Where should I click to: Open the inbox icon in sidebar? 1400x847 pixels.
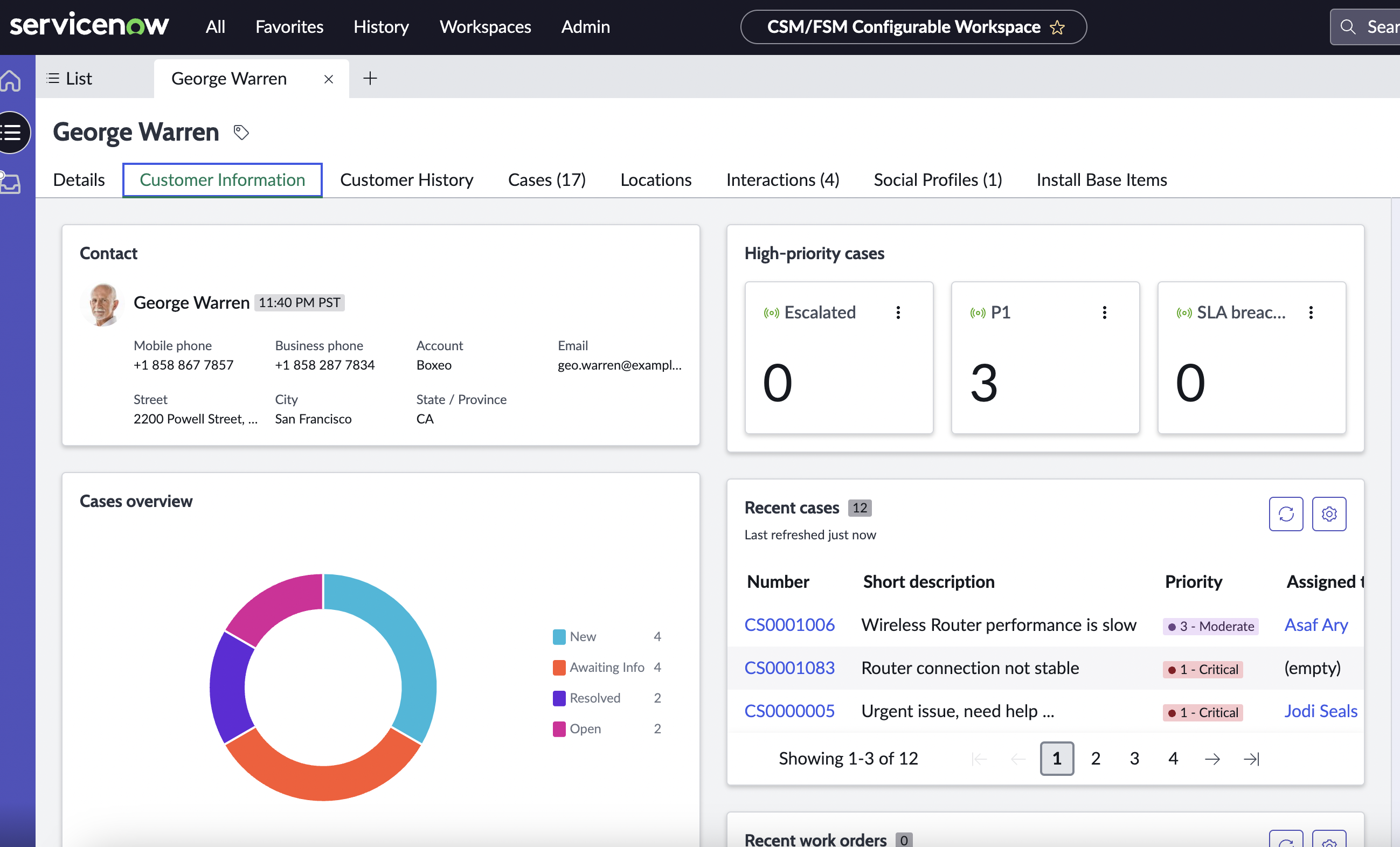coord(10,183)
